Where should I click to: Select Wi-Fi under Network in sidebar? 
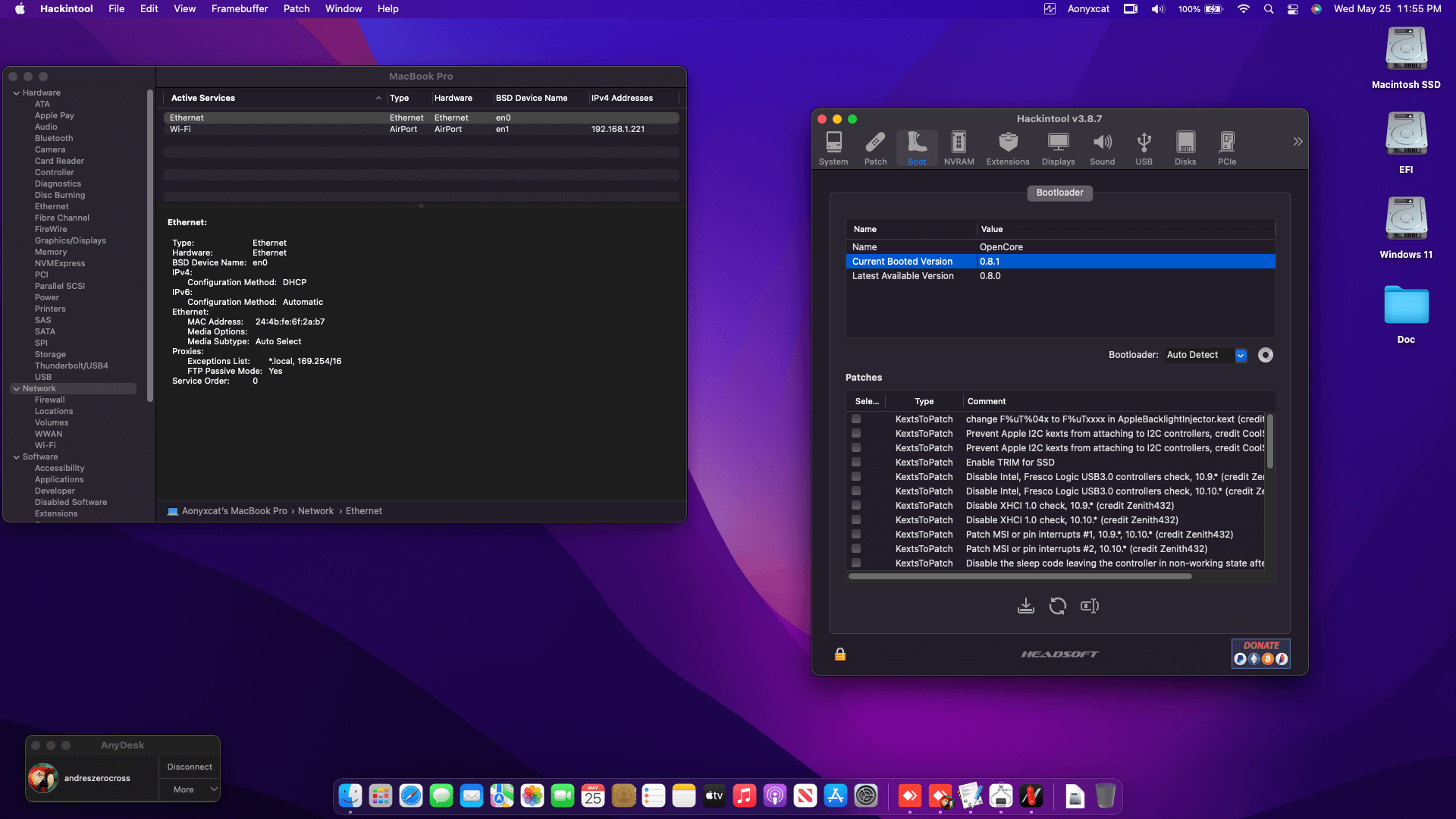point(45,445)
